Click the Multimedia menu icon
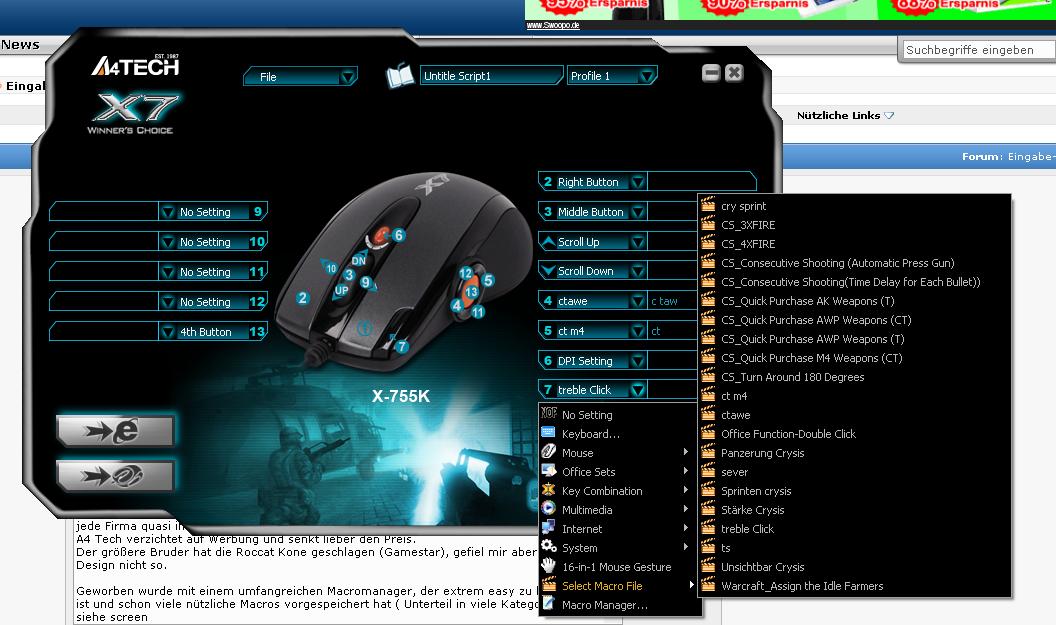1056x625 pixels. 549,509
